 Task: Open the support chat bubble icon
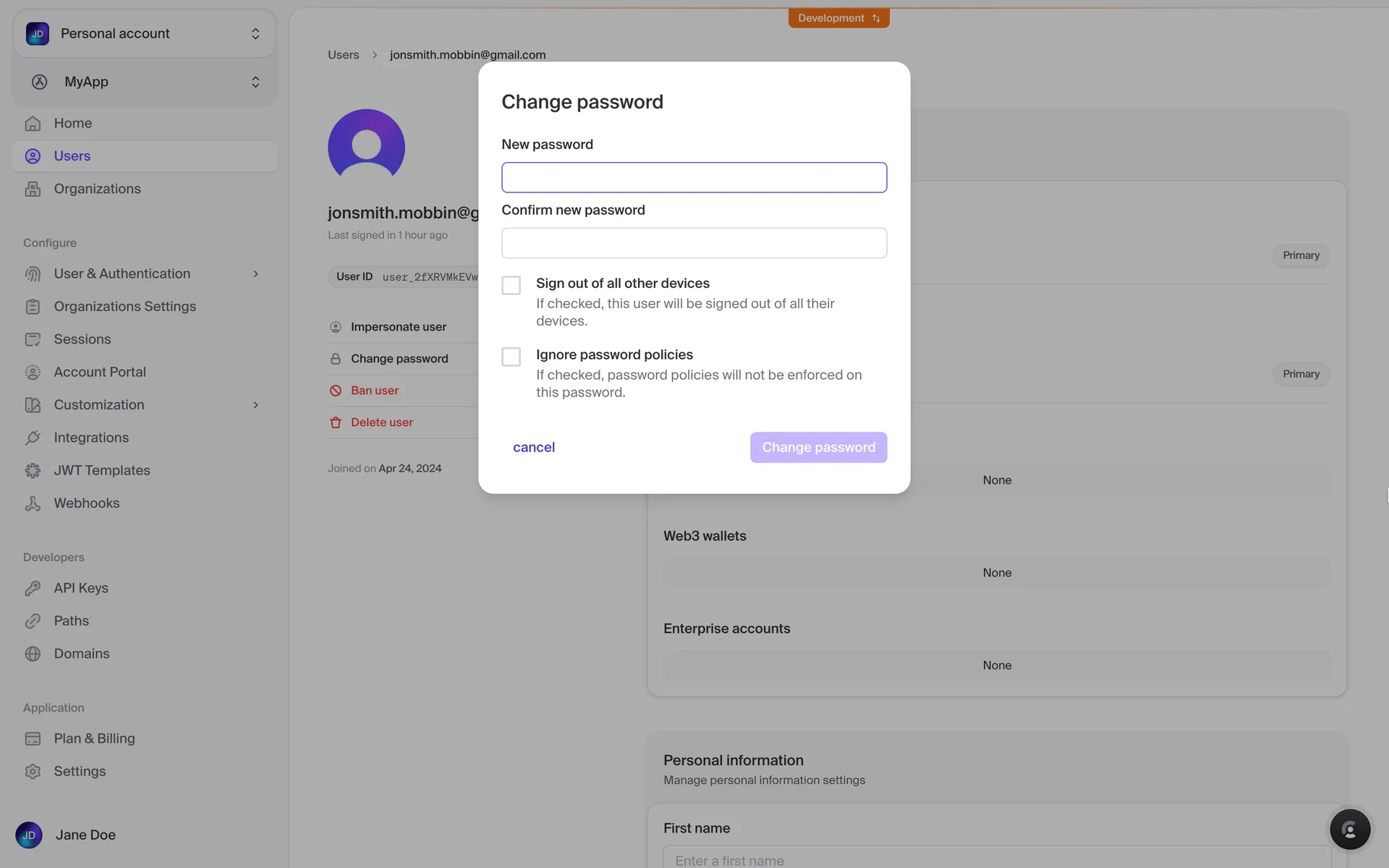click(x=1349, y=829)
